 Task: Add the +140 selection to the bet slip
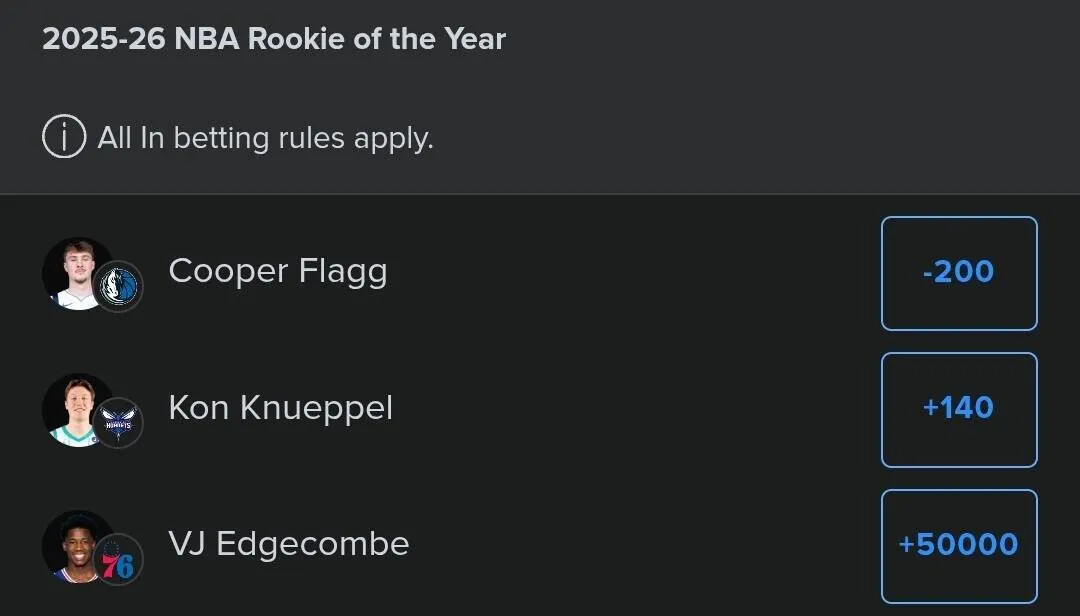pos(958,409)
